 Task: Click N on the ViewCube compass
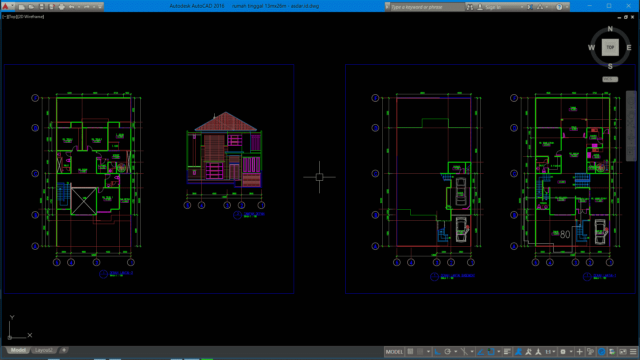[610, 29]
